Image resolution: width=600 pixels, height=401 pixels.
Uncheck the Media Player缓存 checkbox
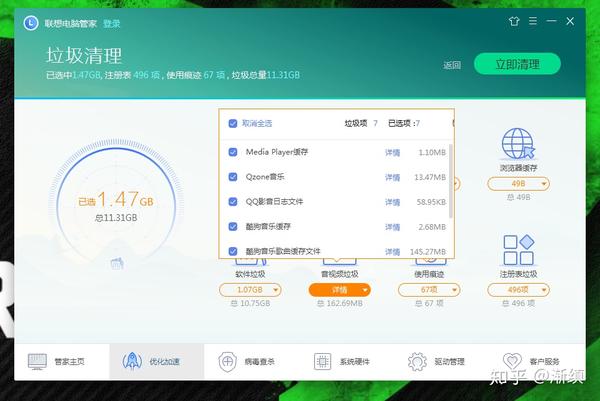(x=233, y=152)
